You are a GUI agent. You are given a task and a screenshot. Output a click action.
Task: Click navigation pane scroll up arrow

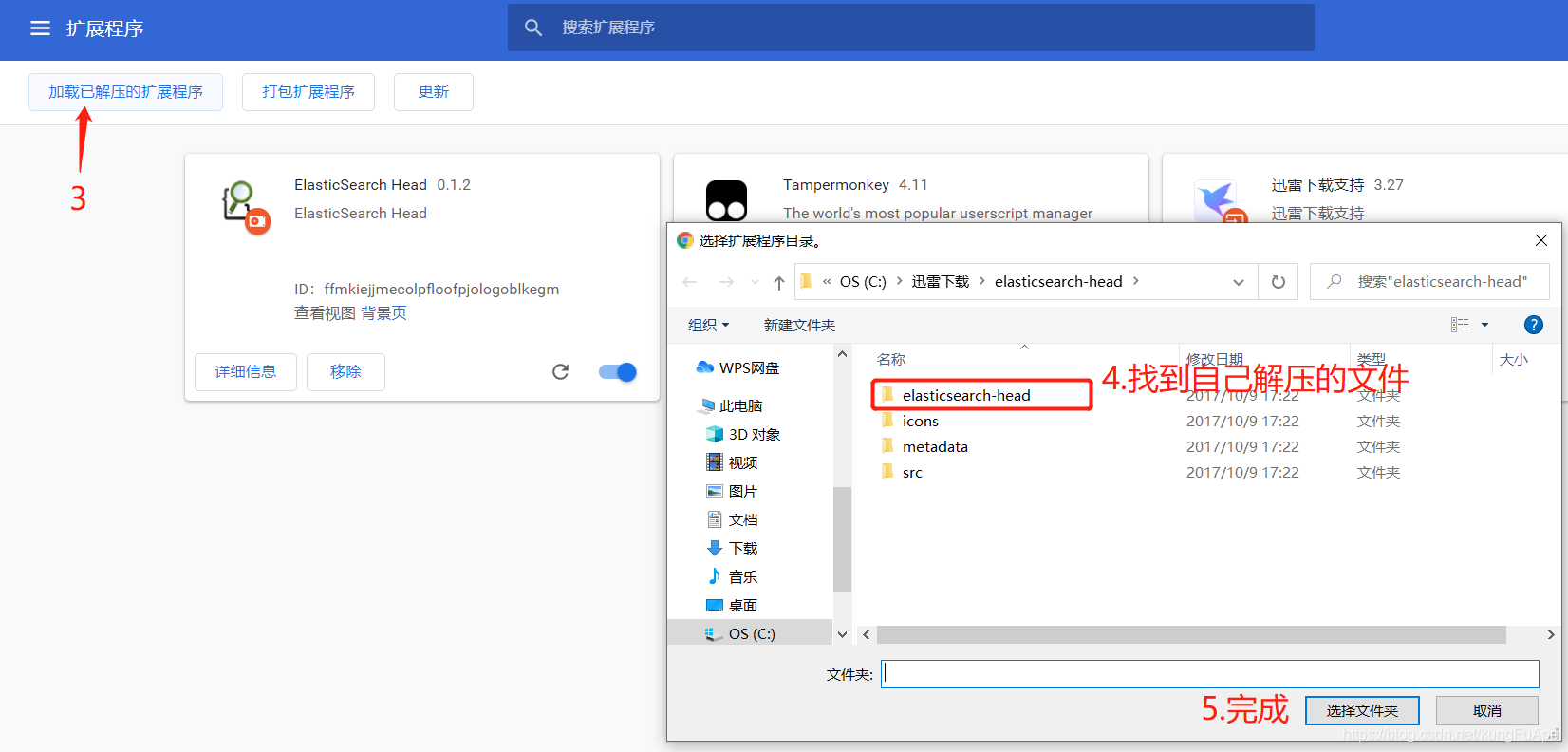point(842,354)
